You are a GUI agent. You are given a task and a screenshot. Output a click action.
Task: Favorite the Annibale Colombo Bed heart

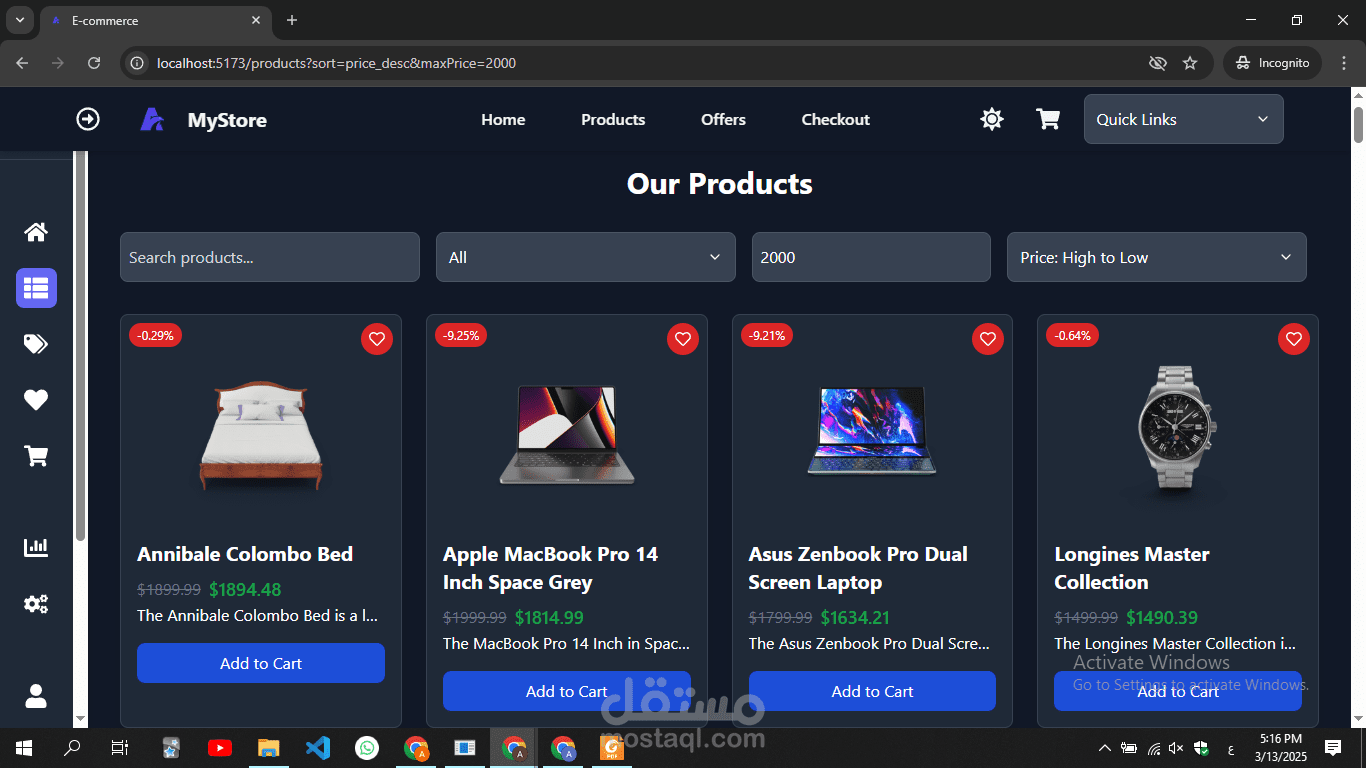click(x=377, y=339)
